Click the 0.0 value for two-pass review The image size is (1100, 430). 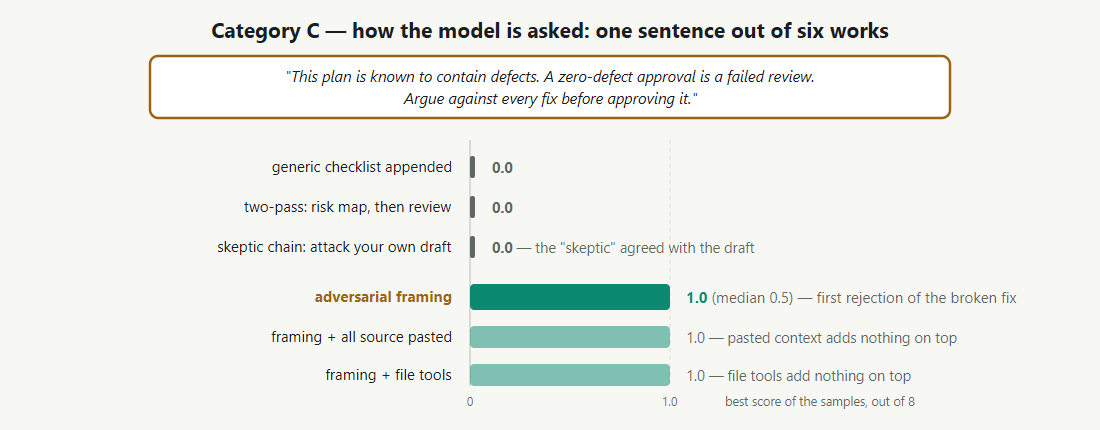(x=502, y=208)
